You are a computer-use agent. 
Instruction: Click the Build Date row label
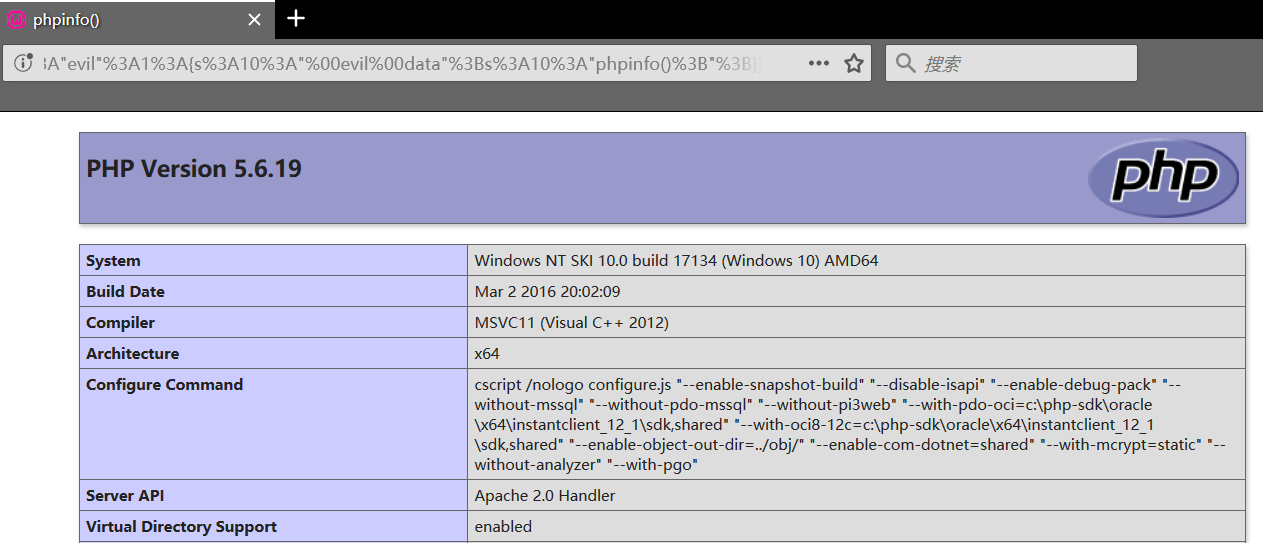[125, 292]
